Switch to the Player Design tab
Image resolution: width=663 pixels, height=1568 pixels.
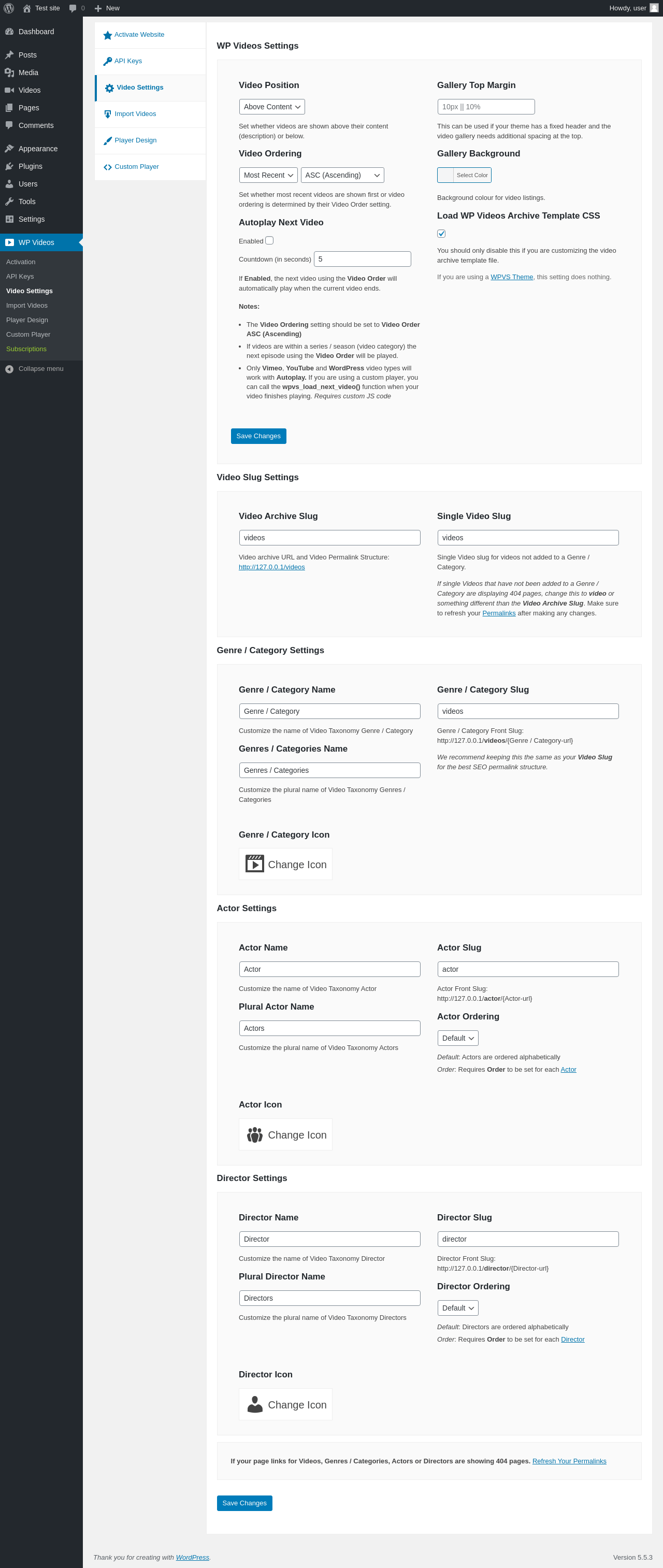[136, 140]
